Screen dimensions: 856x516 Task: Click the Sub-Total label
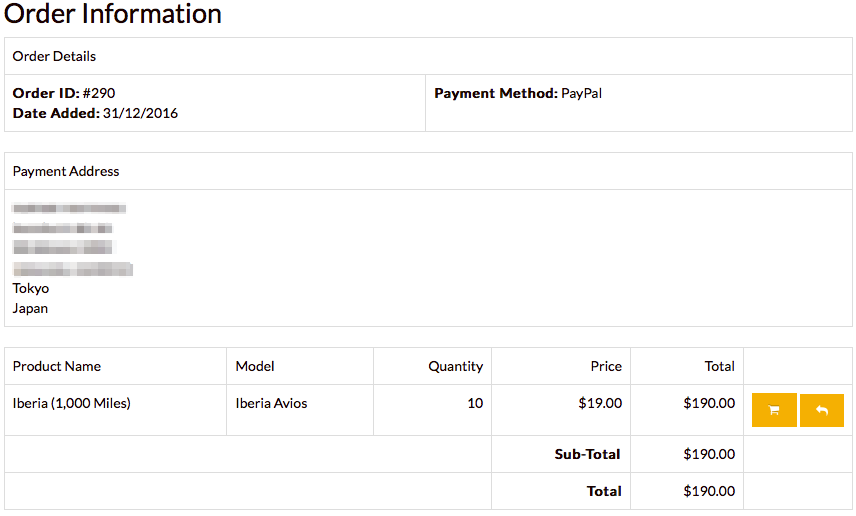tap(587, 454)
